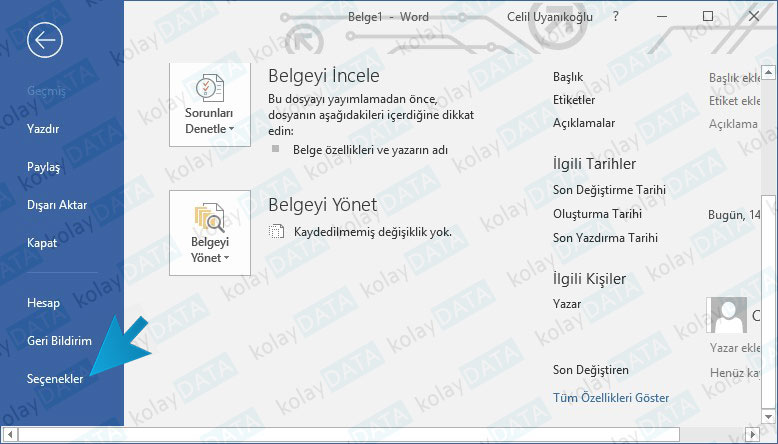Open the Paylaş menu item
The image size is (778, 444).
pyautogui.click(x=43, y=167)
